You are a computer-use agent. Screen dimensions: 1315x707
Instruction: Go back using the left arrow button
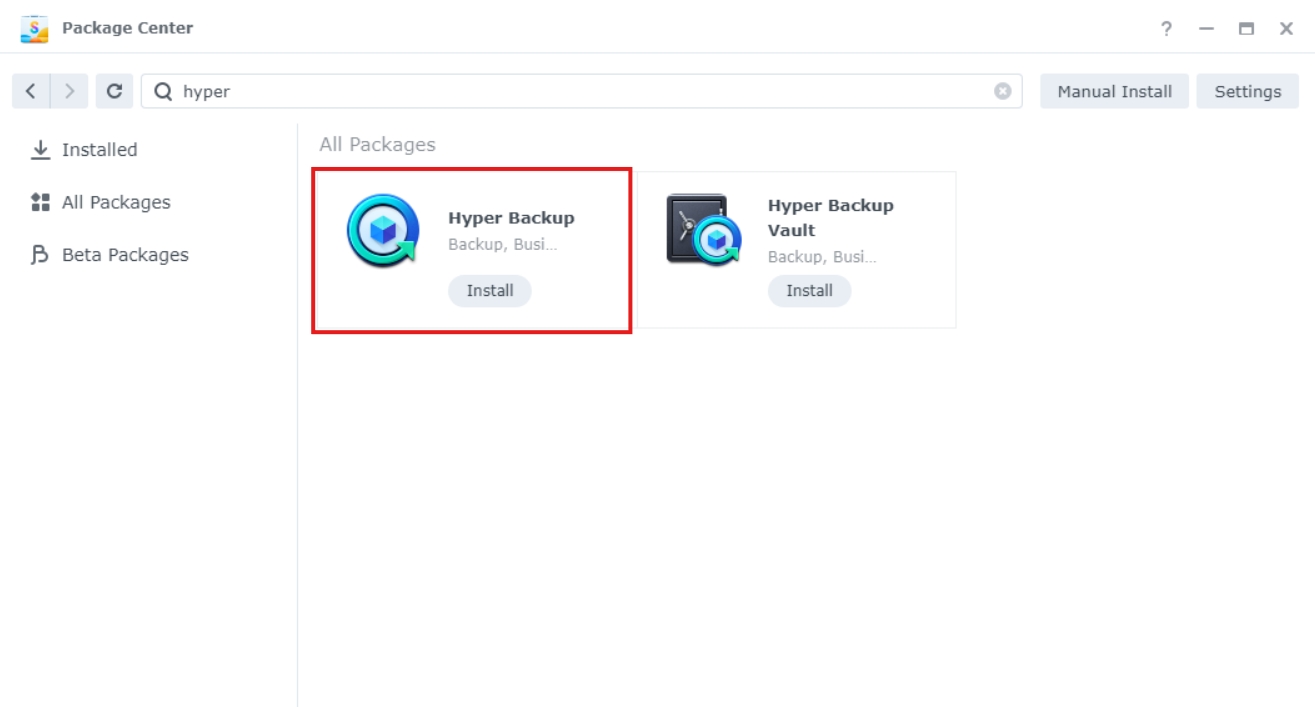(x=31, y=91)
